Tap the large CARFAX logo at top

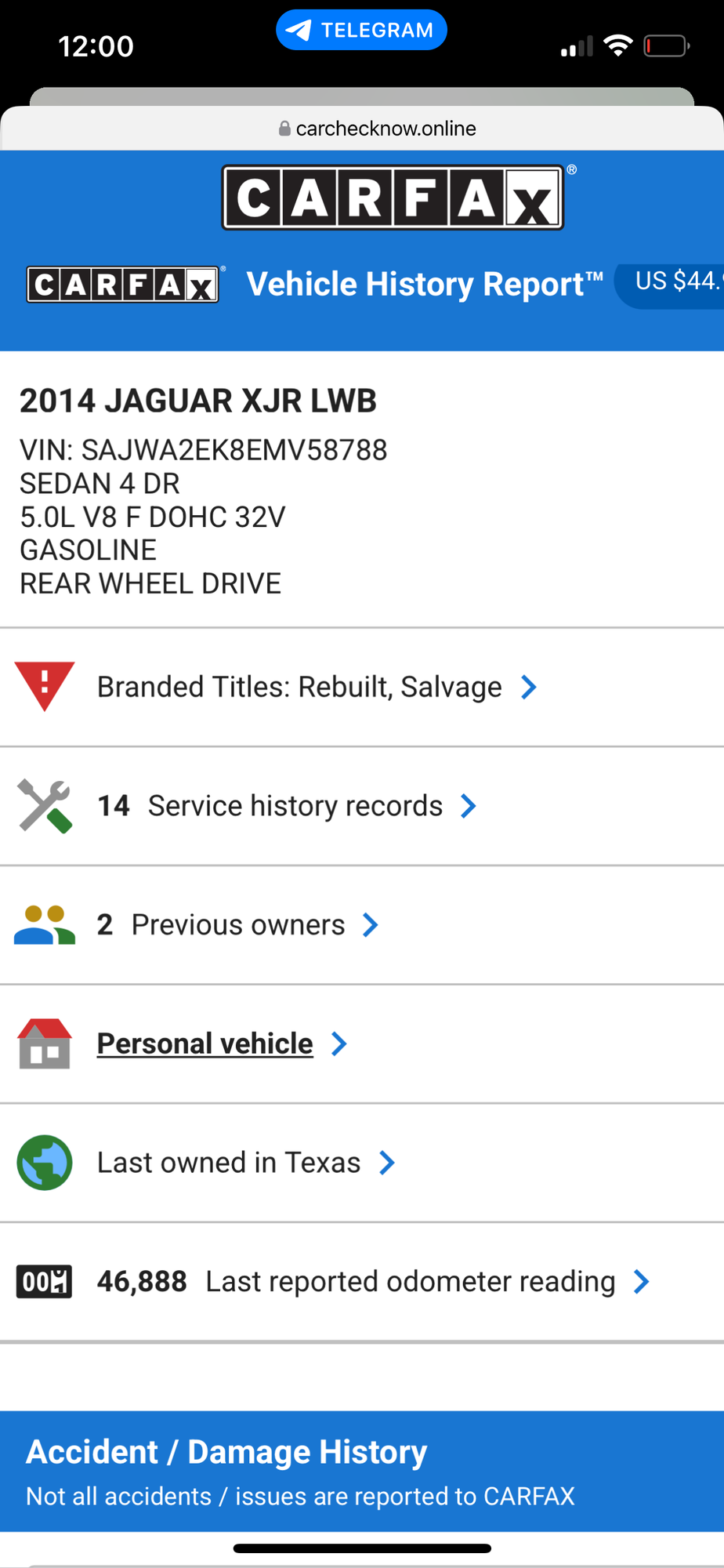(393, 198)
